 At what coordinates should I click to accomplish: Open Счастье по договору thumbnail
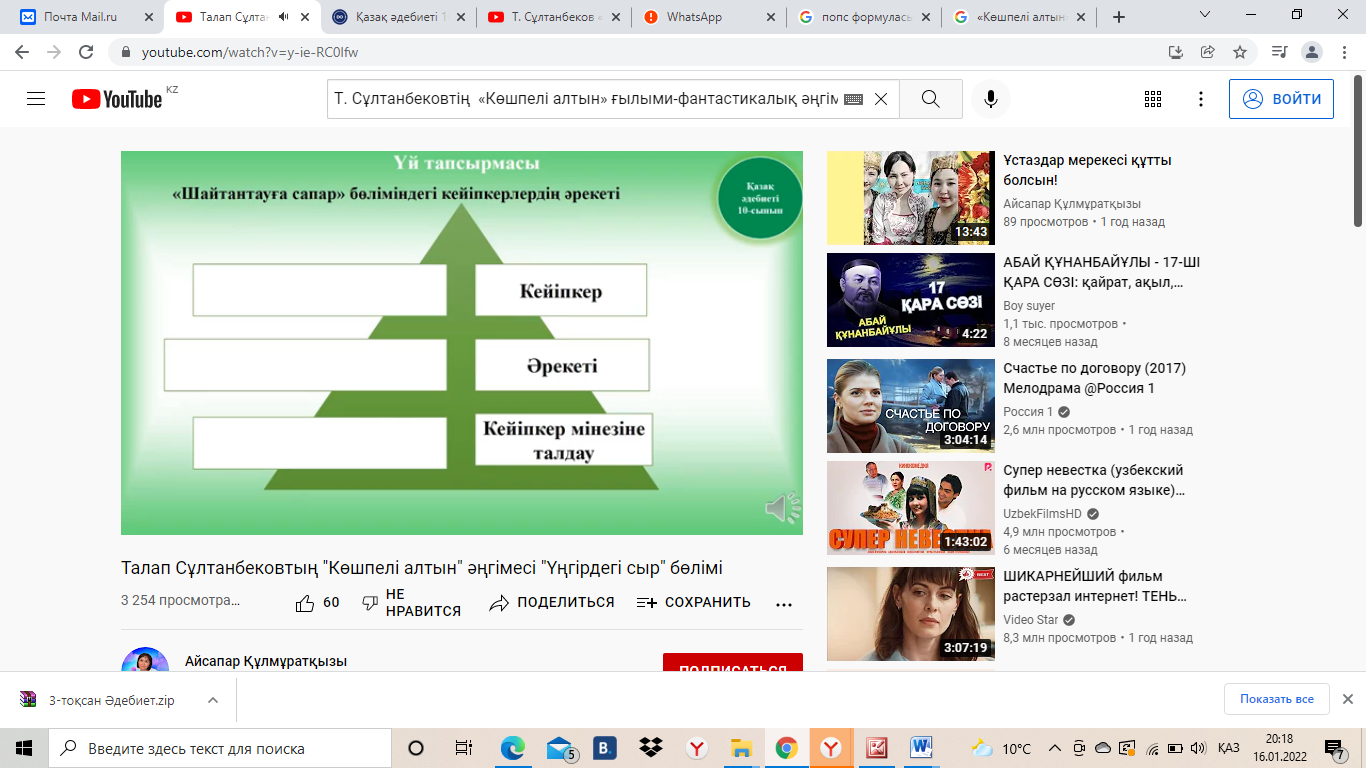coord(911,406)
